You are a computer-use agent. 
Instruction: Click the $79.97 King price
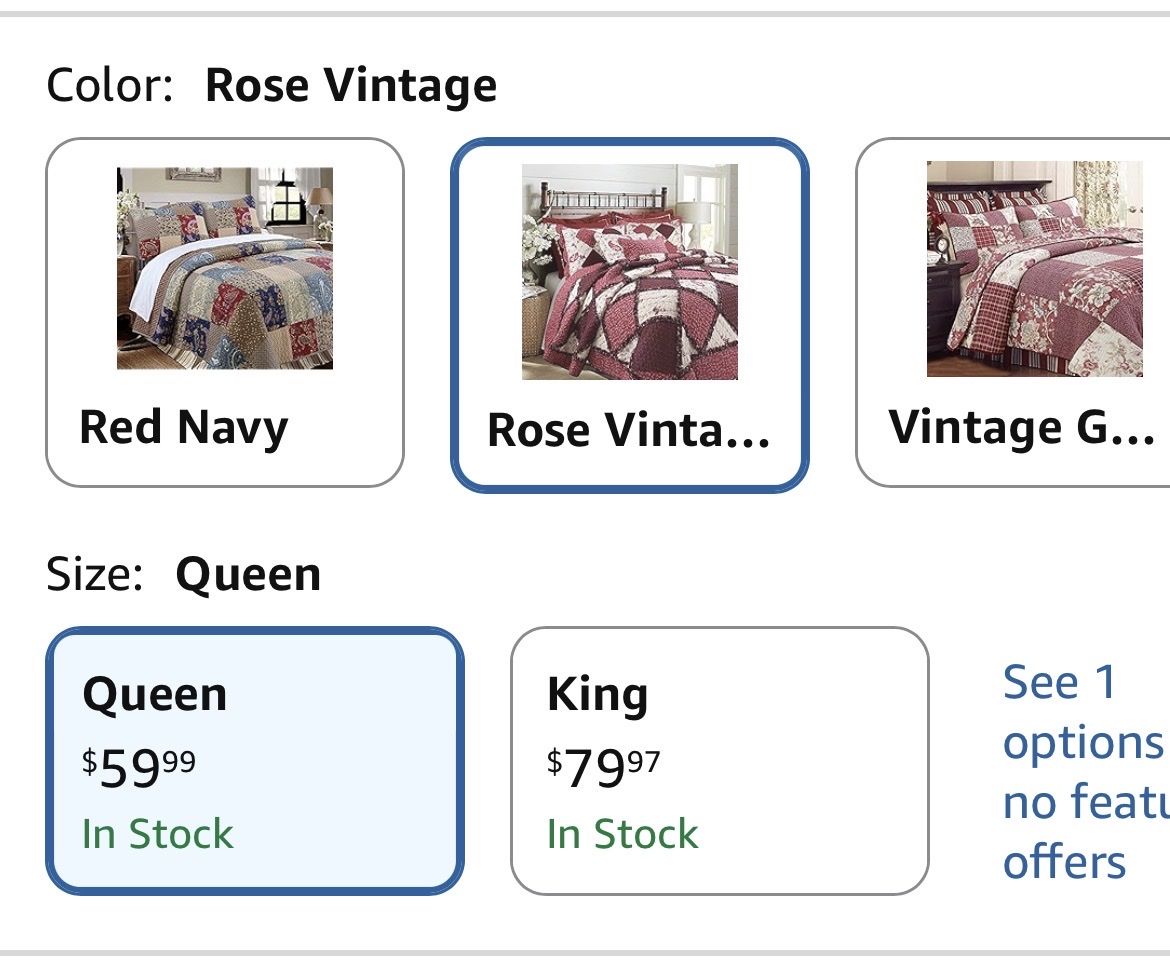(x=604, y=768)
